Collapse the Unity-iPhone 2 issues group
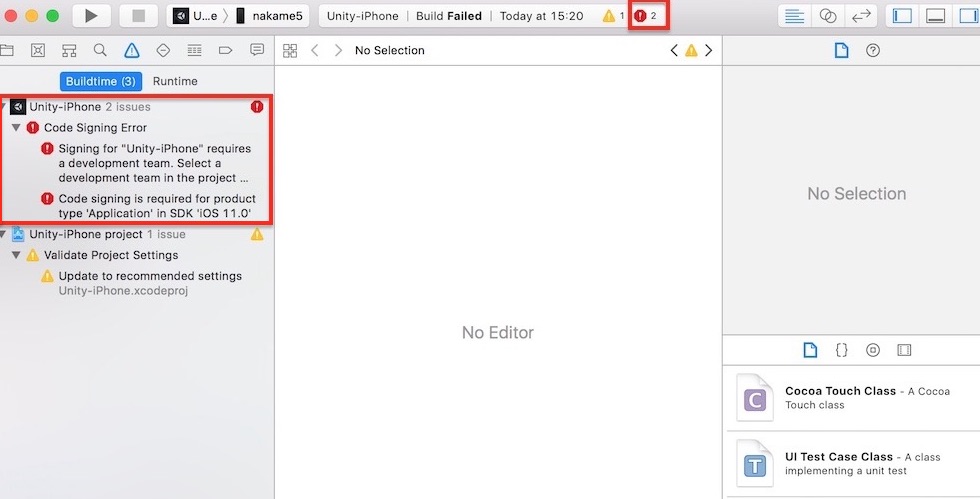The height and width of the screenshot is (499, 980). tap(3, 107)
